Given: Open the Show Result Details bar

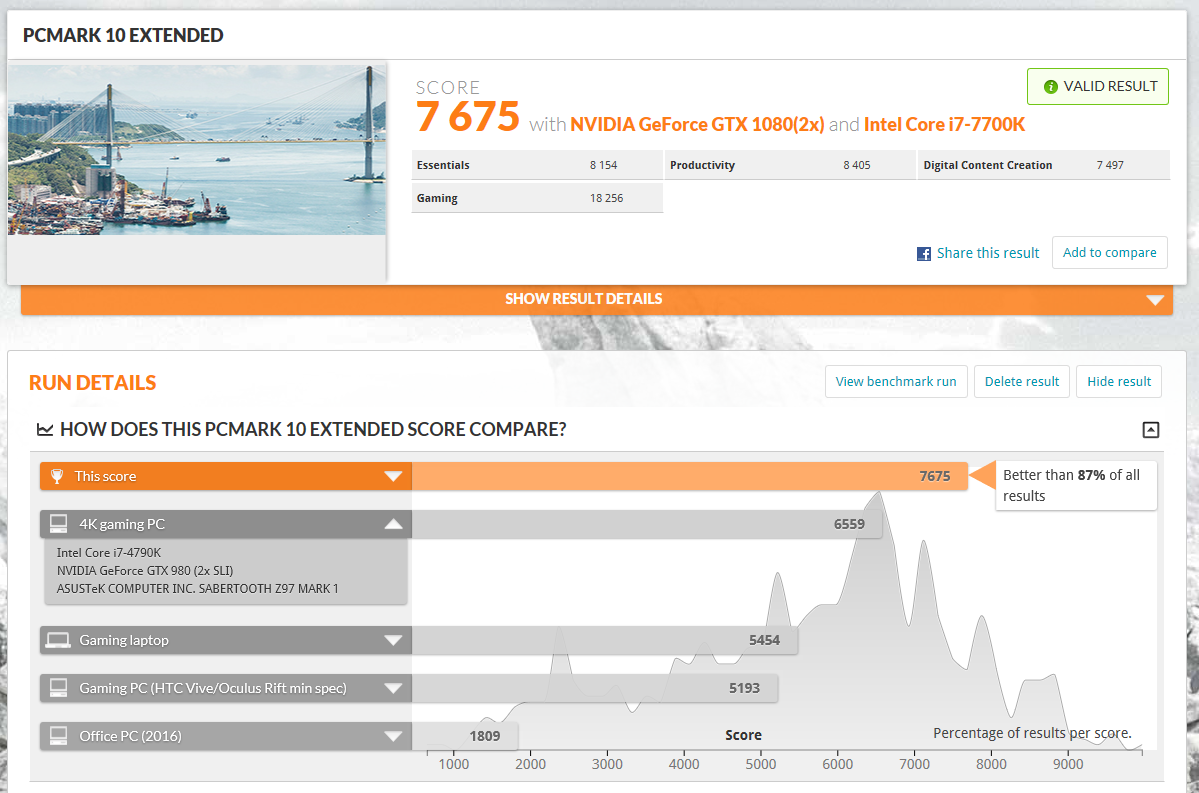Looking at the screenshot, I should pos(596,299).
